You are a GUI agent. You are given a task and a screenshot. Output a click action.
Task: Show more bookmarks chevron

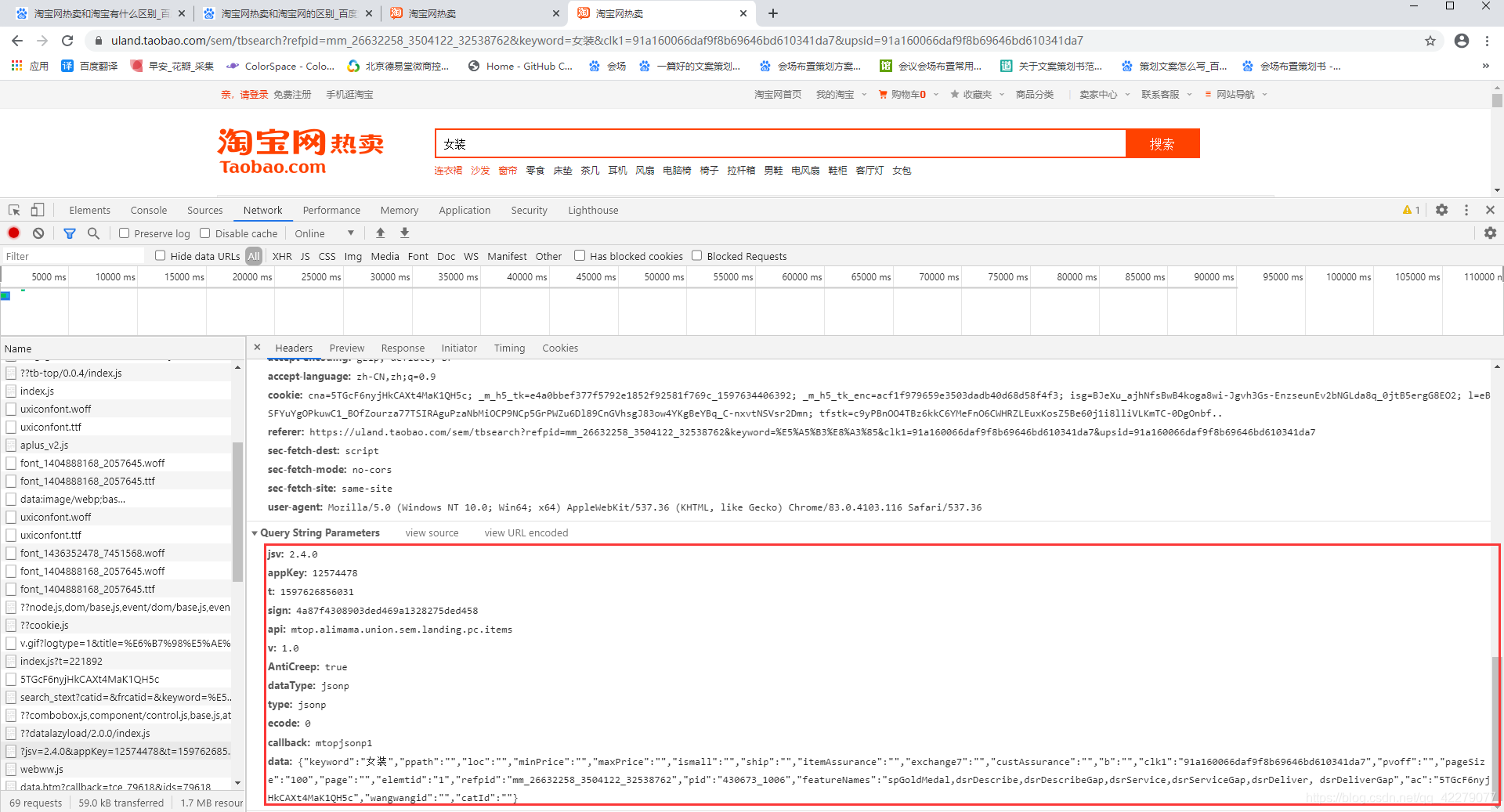click(1486, 66)
